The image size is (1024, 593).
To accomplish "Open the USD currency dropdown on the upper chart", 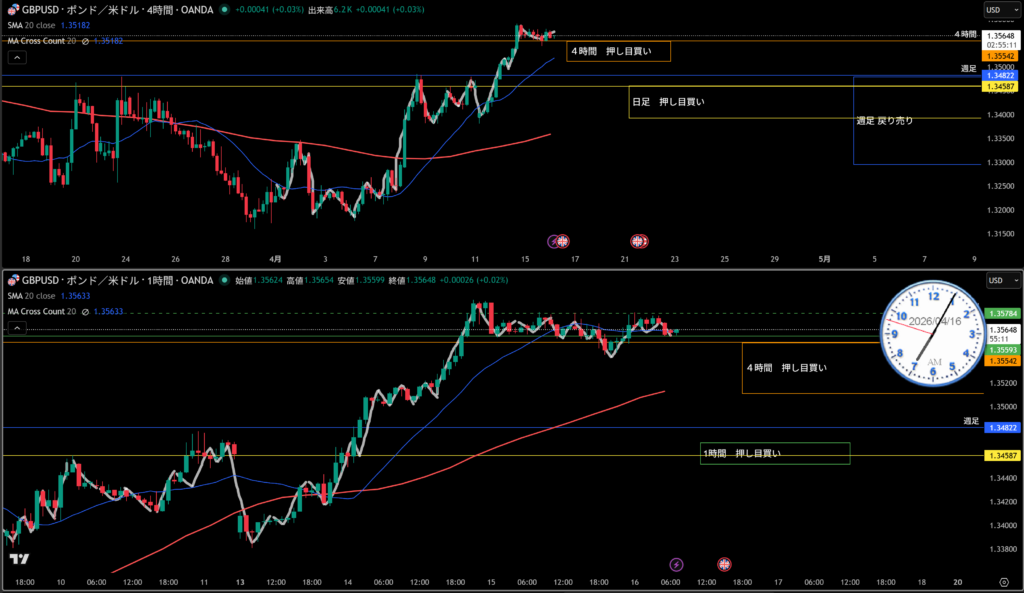I will [x=996, y=10].
